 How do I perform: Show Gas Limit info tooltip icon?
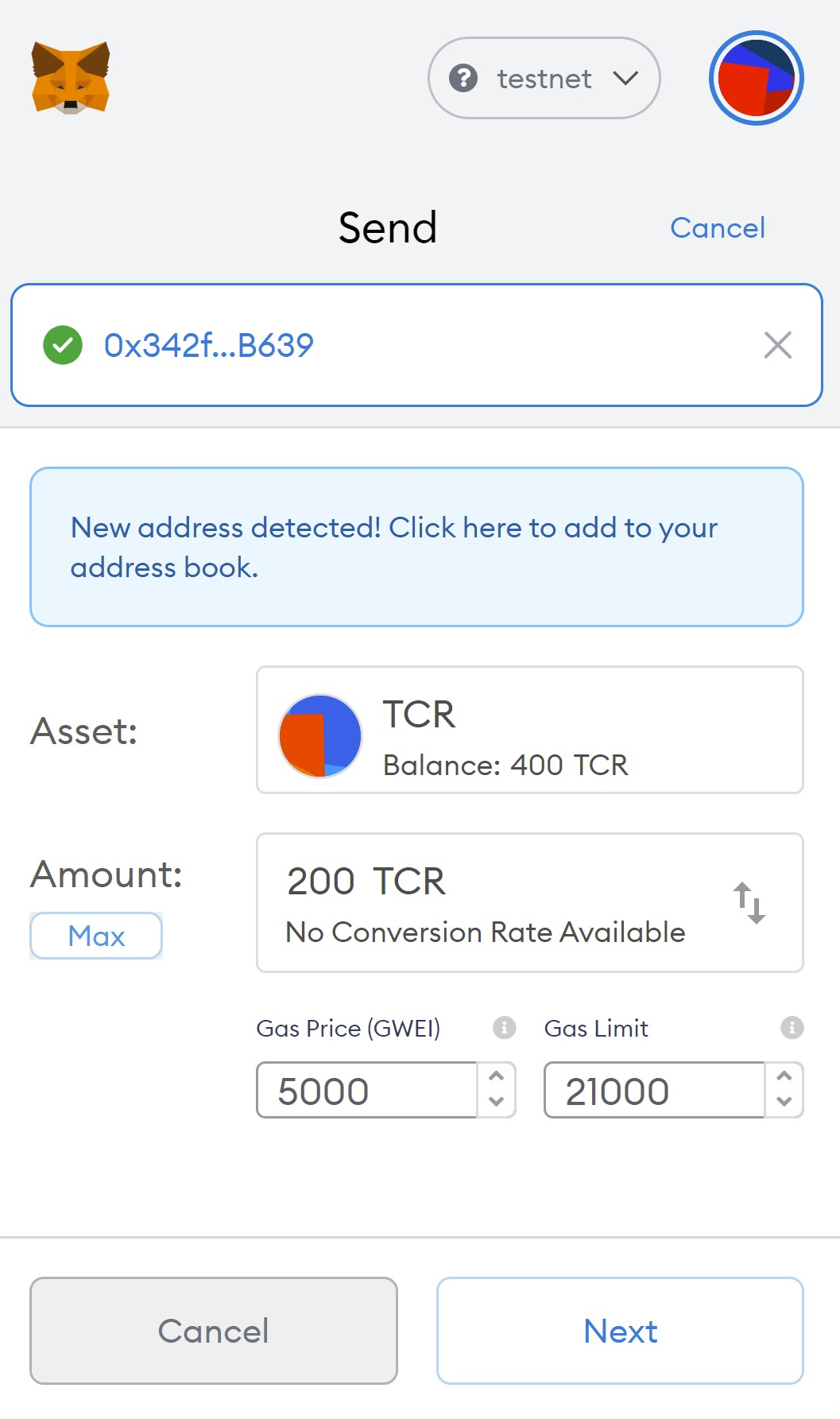pos(792,1028)
